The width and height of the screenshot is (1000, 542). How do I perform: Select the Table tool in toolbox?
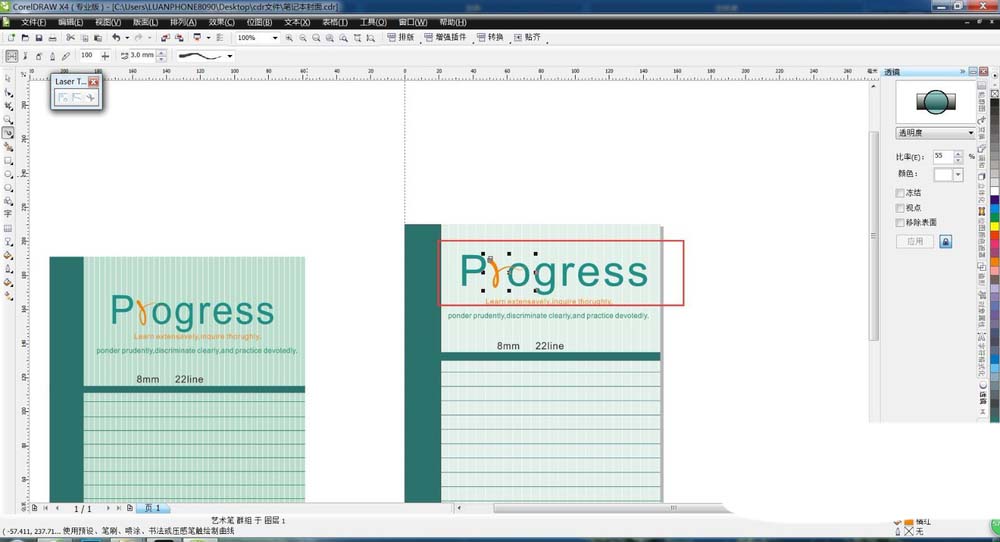pos(8,228)
